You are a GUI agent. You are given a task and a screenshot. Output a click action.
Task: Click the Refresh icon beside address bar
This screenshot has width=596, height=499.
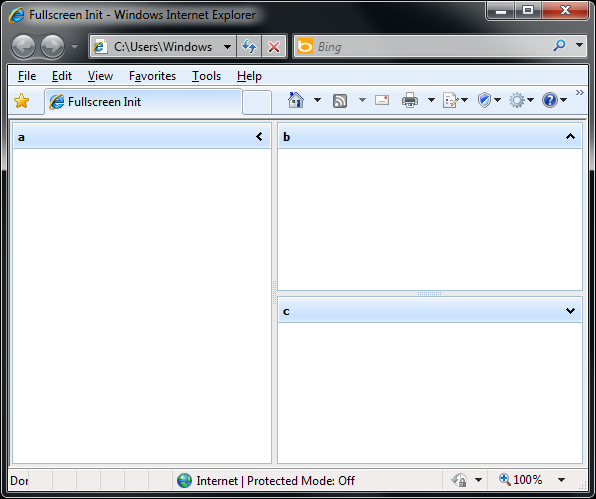coord(249,47)
